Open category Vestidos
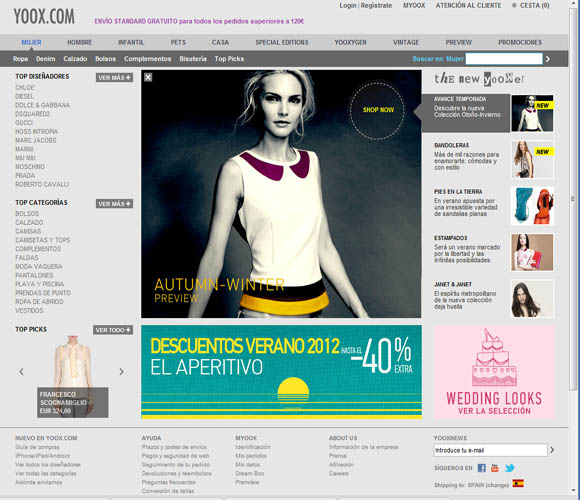Screen dimensions: 580x500 tap(29, 311)
